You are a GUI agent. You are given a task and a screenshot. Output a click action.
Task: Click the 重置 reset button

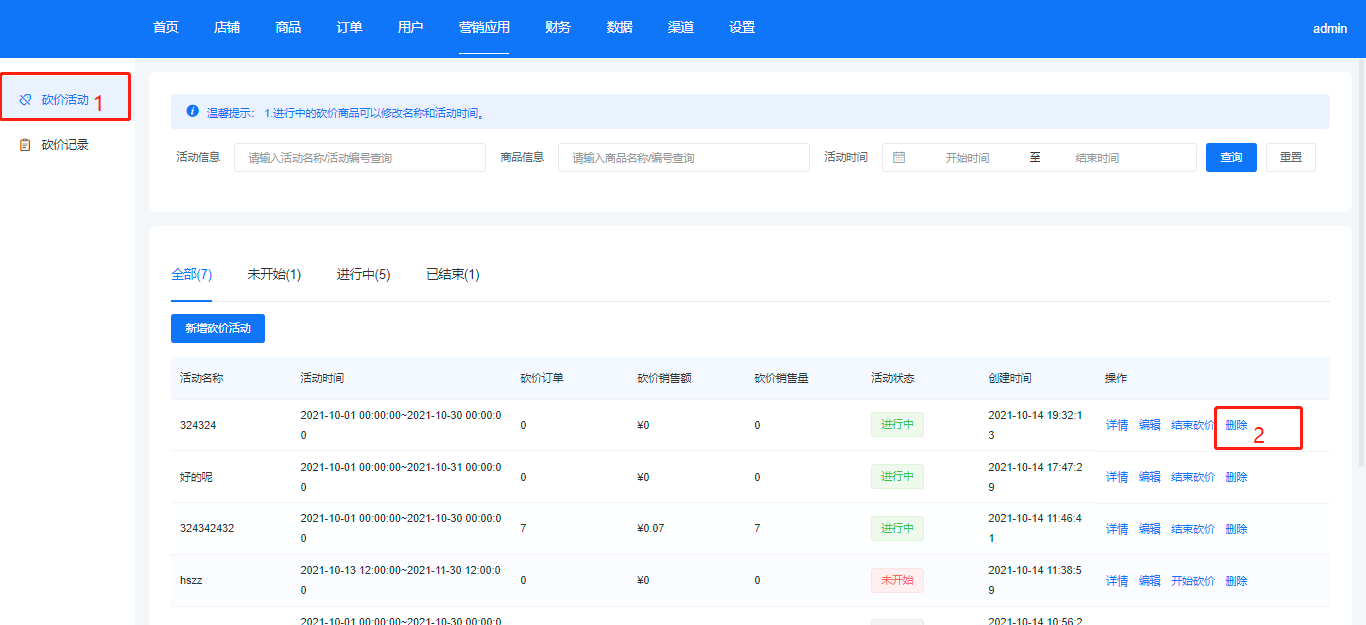click(x=1290, y=158)
